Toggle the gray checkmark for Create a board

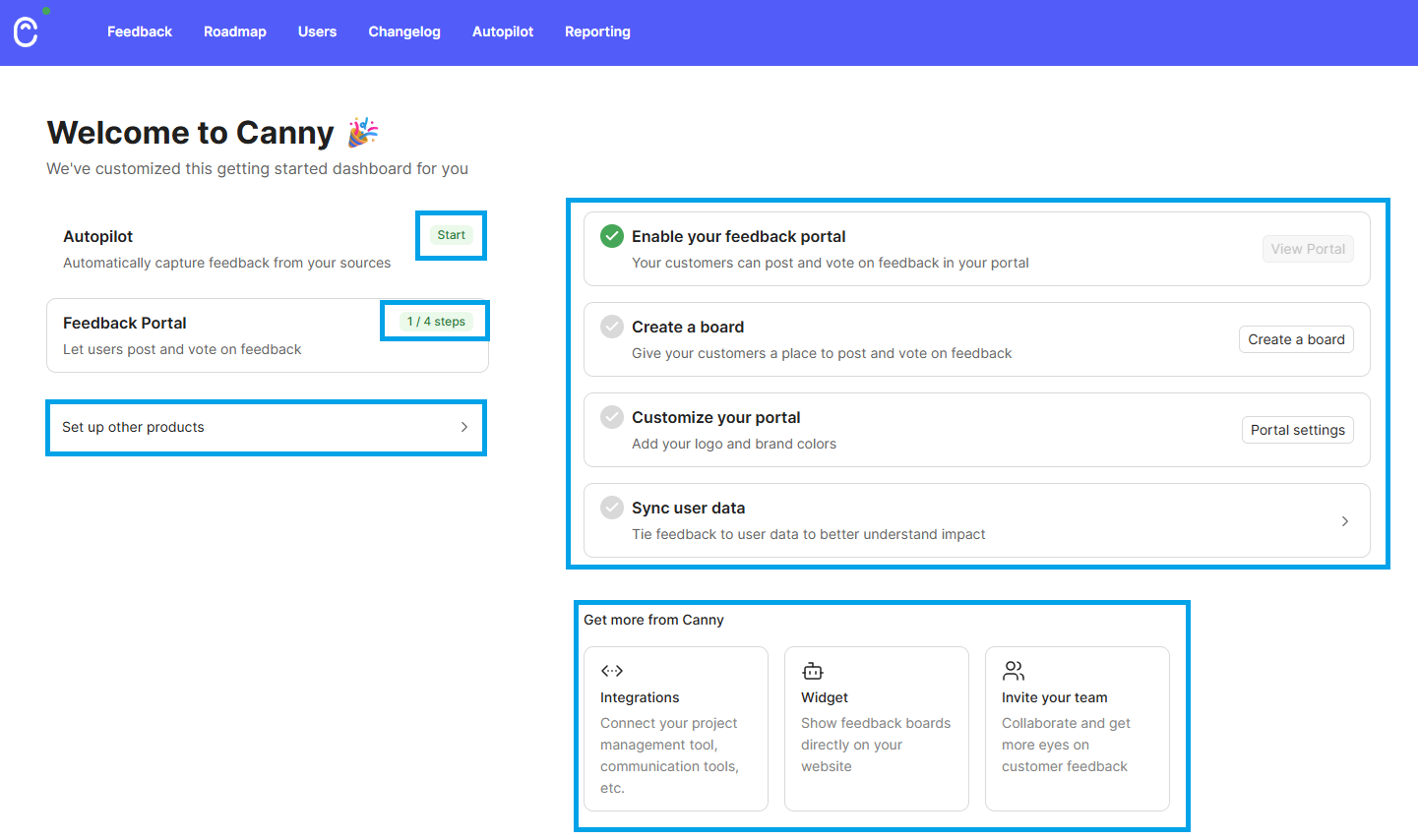(x=612, y=327)
